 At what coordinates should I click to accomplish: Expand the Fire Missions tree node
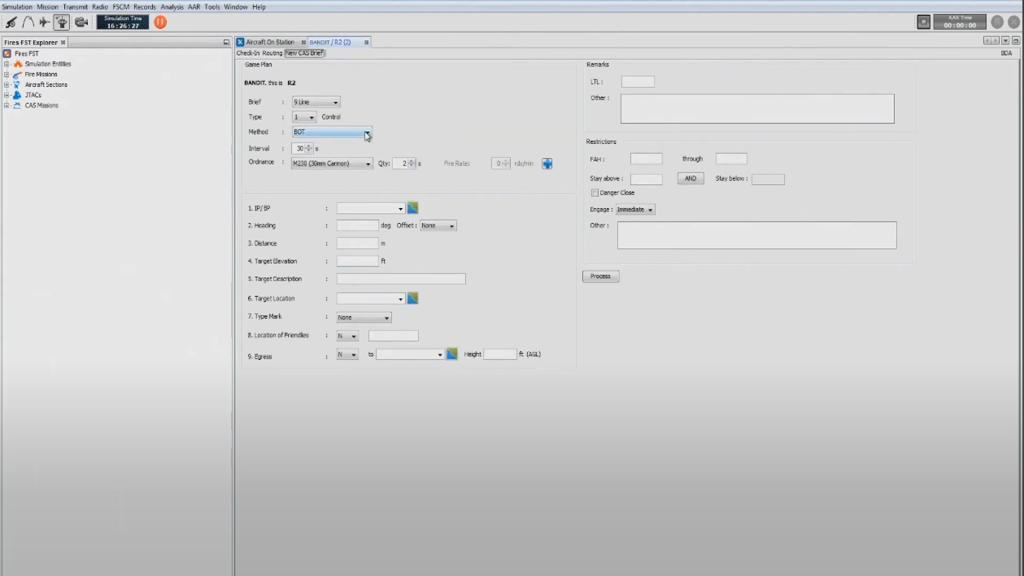[6, 74]
